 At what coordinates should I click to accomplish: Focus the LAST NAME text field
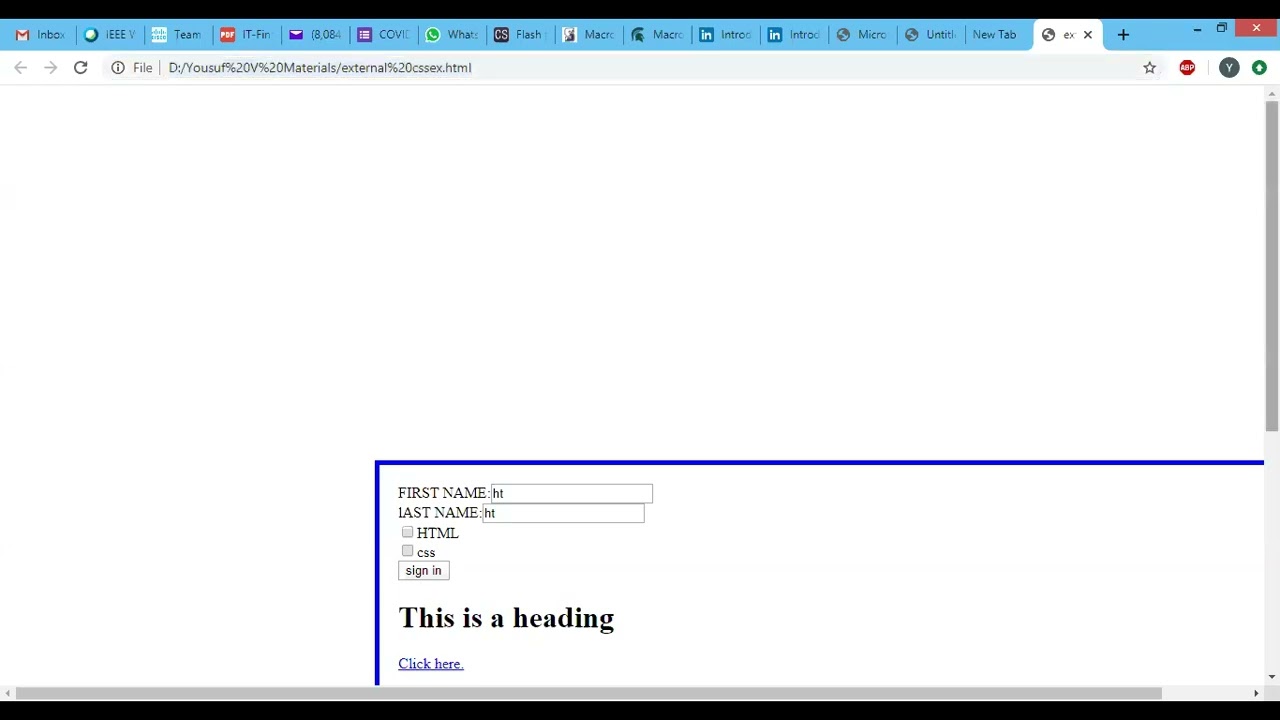563,513
